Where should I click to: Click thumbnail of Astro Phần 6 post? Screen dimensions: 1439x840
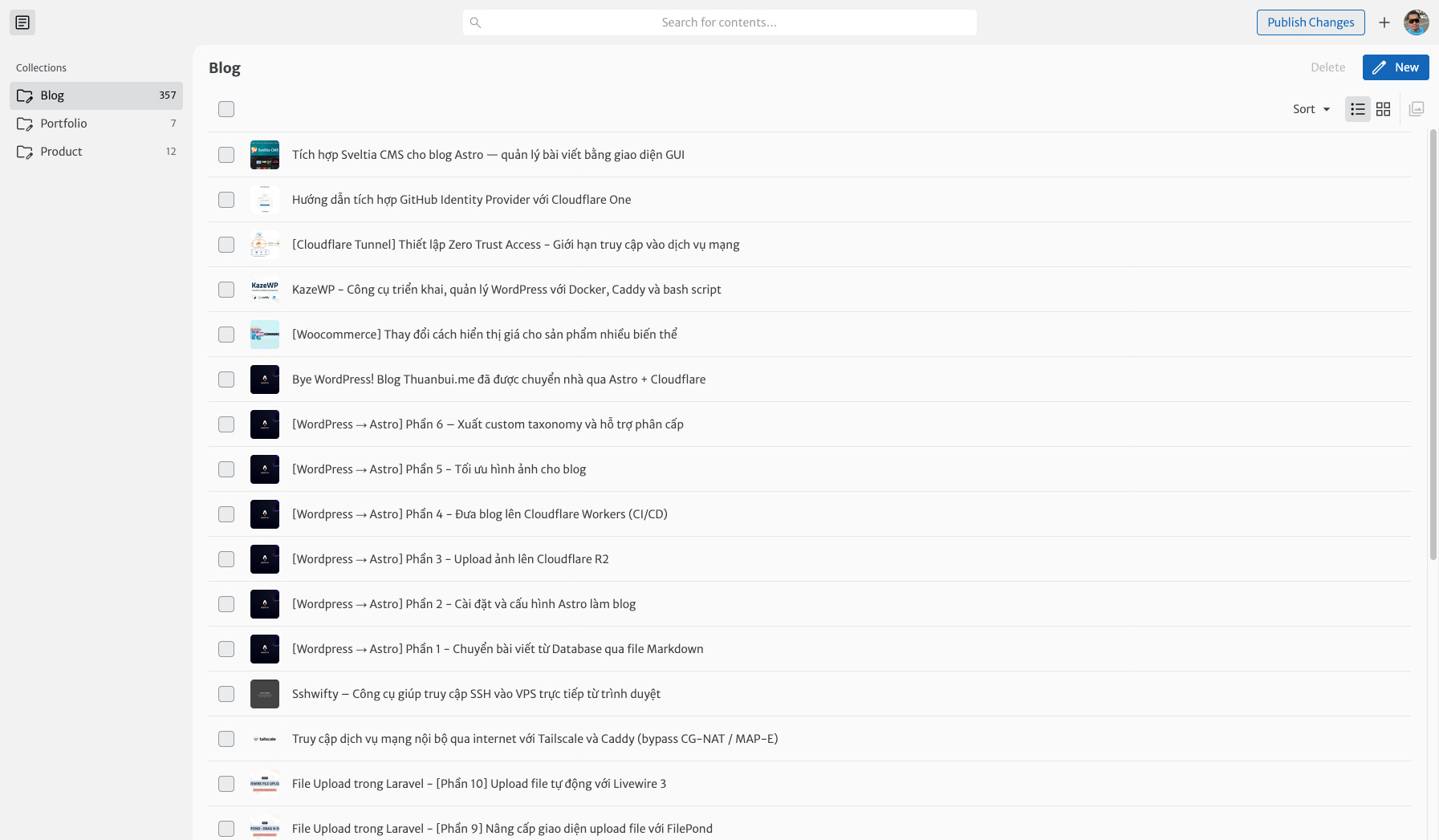click(x=265, y=424)
